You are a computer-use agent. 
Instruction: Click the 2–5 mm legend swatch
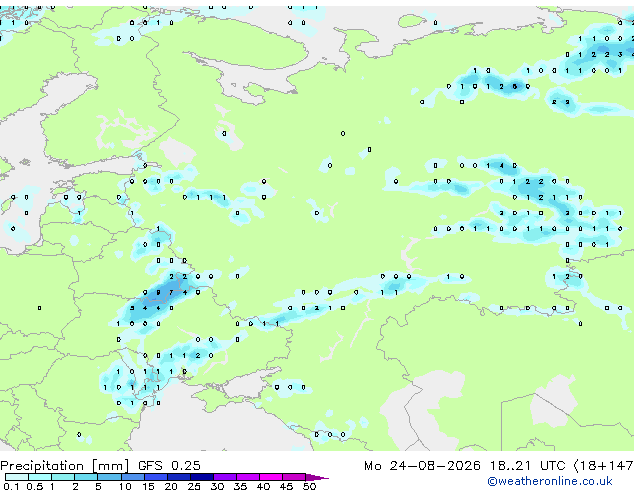[86, 477]
